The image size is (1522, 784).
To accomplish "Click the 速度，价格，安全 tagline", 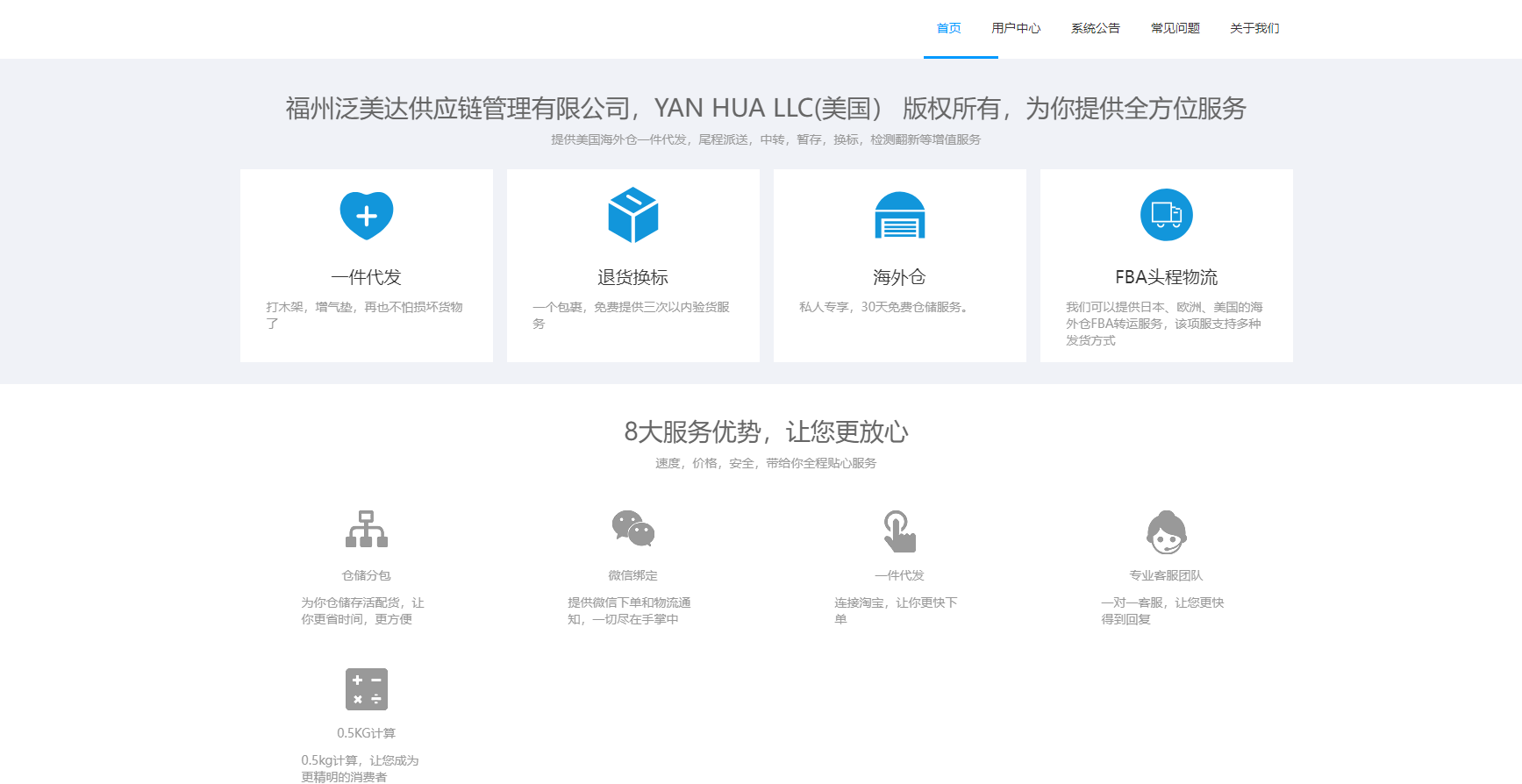I will pos(766,463).
